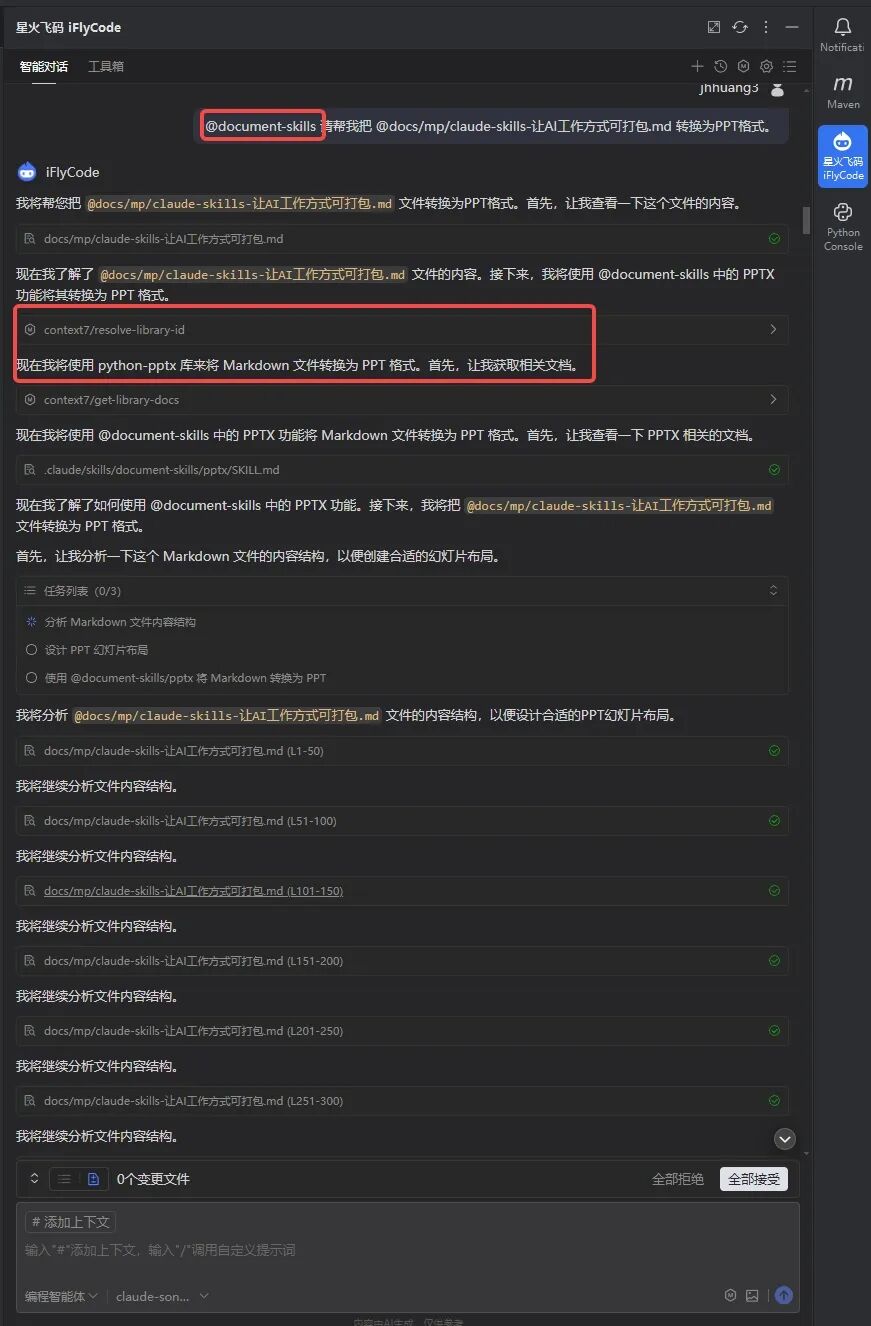Open the chat history clock icon
This screenshot has height=1326, width=871.
click(x=720, y=66)
